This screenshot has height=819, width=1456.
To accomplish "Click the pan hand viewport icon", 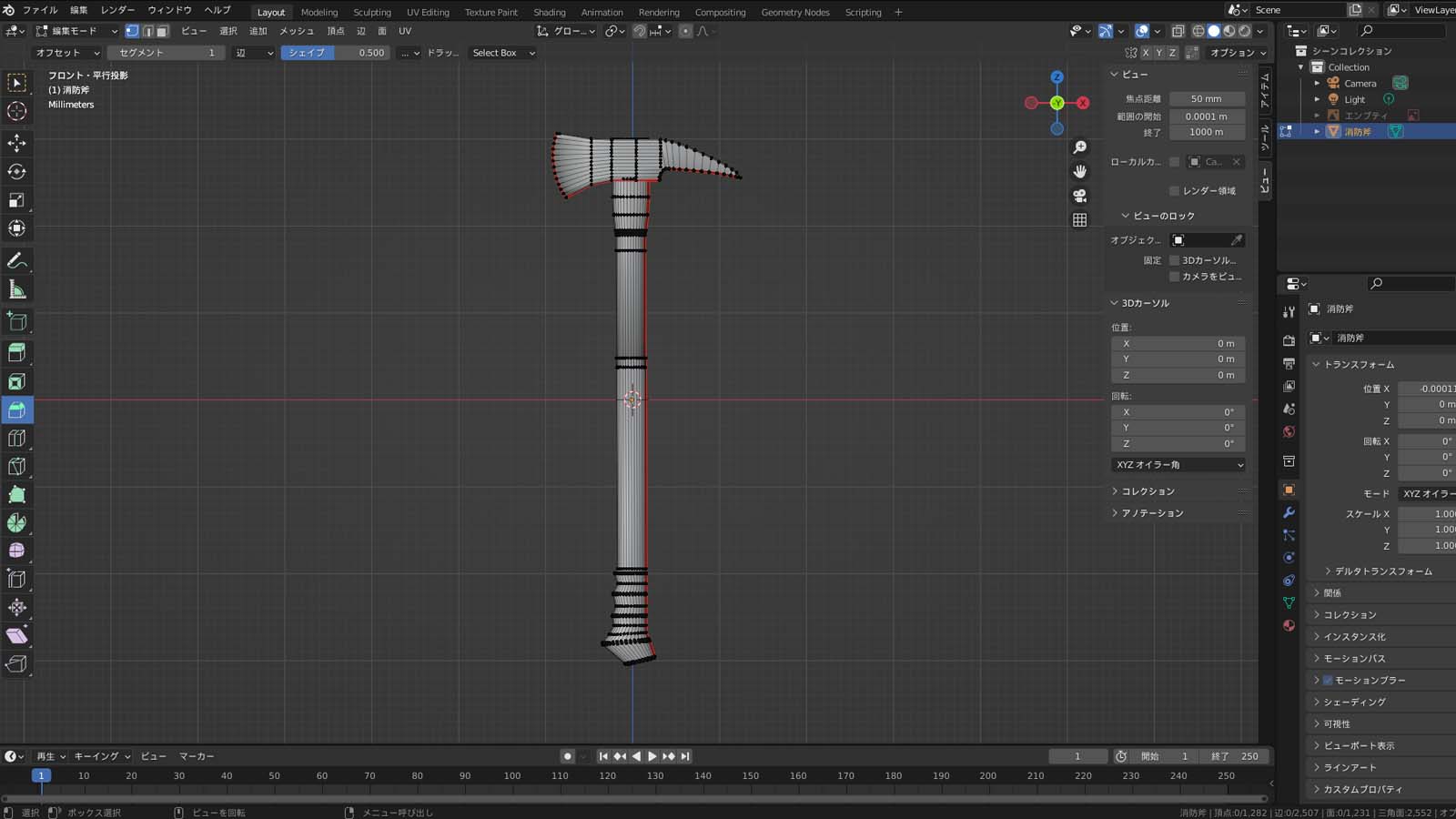I will 1079,171.
